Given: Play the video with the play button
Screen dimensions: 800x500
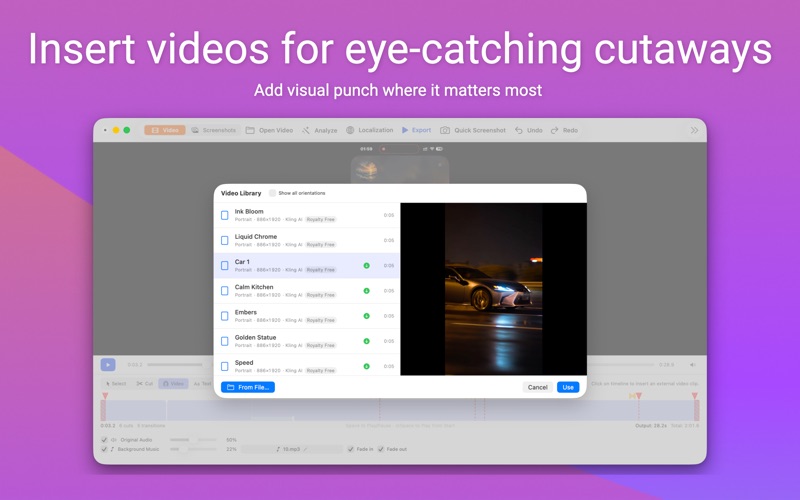Looking at the screenshot, I should (x=108, y=365).
